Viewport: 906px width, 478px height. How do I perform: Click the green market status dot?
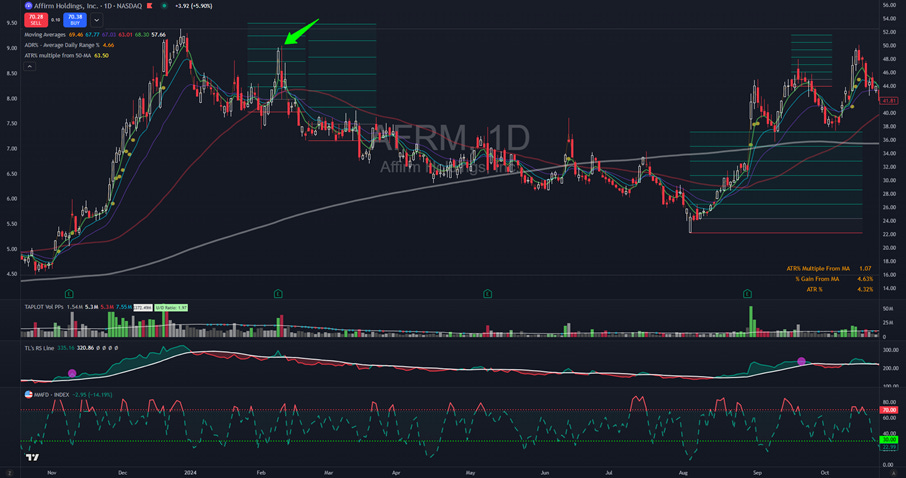click(x=164, y=6)
